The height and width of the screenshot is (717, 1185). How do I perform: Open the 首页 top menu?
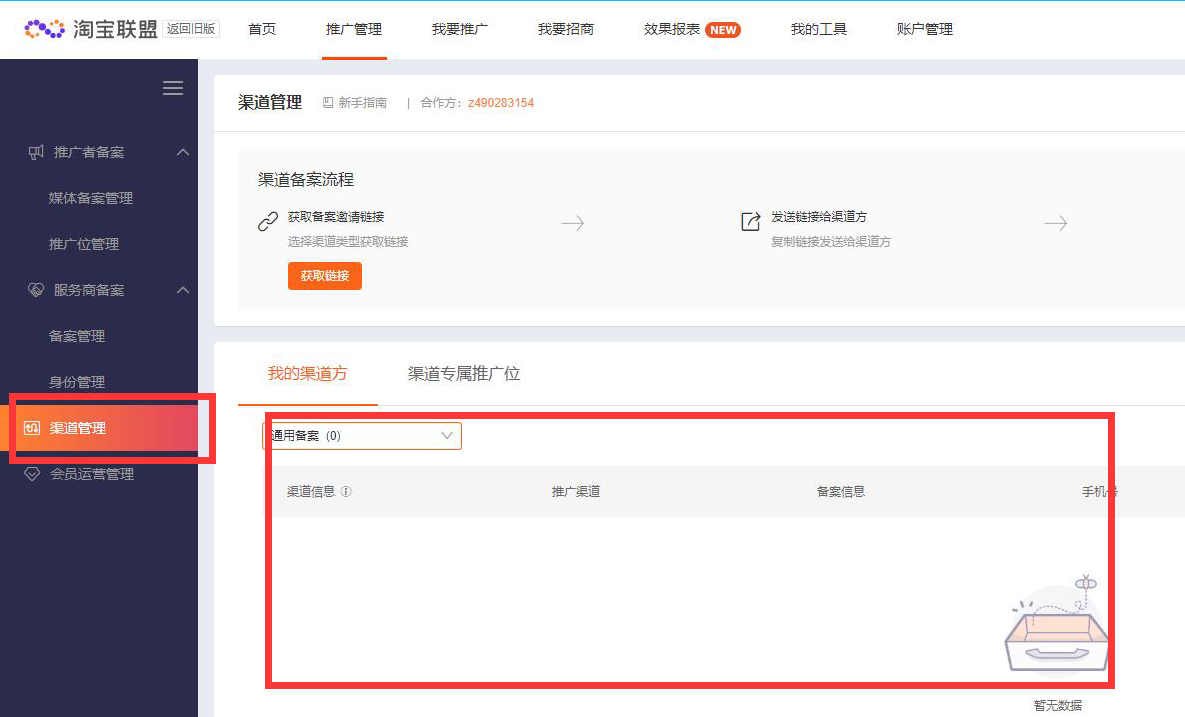(x=262, y=29)
